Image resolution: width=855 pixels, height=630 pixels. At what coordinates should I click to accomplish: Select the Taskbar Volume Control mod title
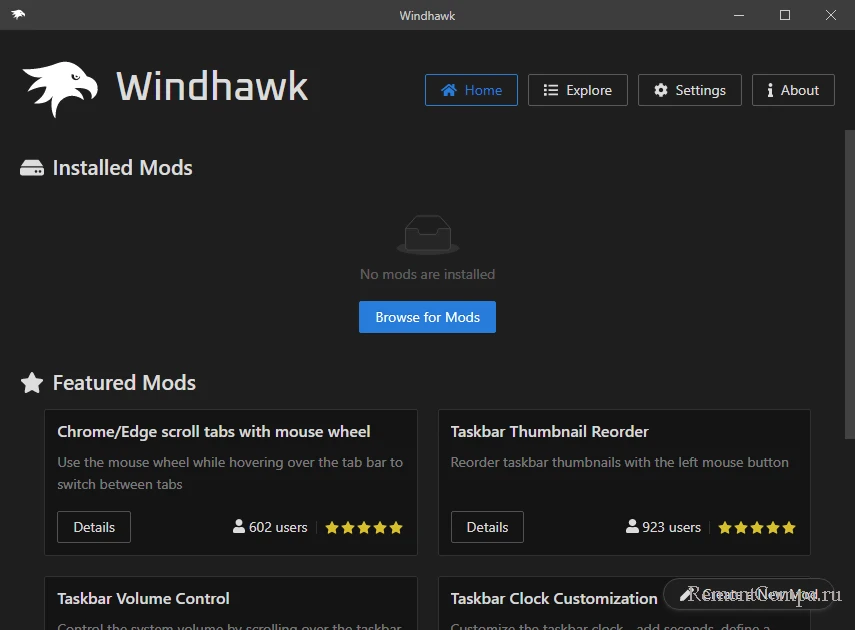pos(143,598)
